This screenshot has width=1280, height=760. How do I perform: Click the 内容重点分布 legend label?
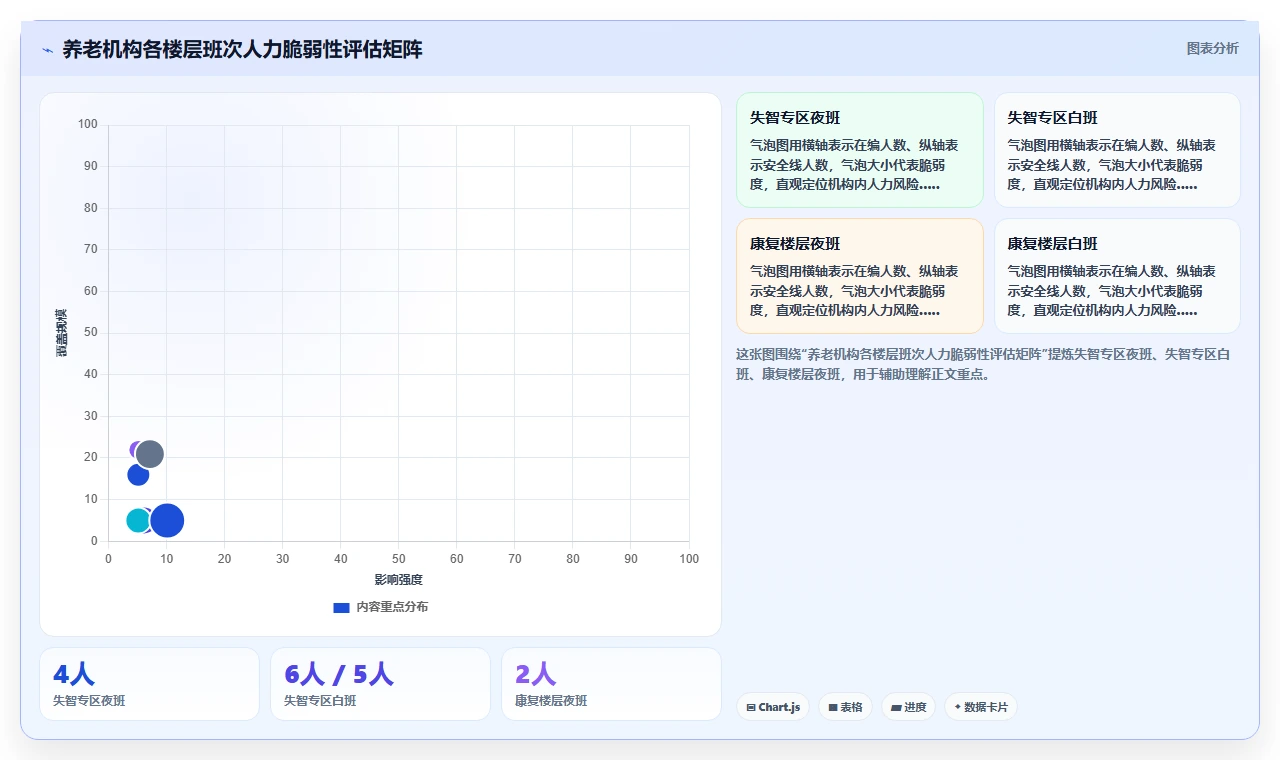coord(392,607)
